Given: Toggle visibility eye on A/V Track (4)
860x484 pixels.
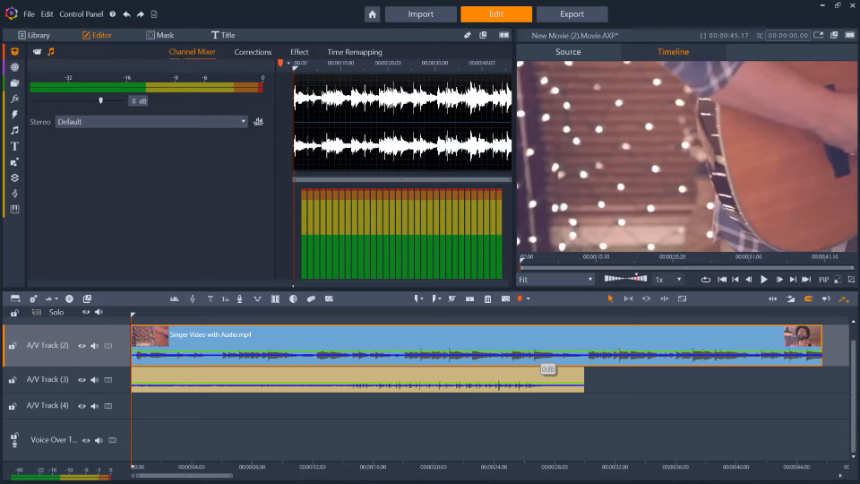Looking at the screenshot, I should point(82,406).
